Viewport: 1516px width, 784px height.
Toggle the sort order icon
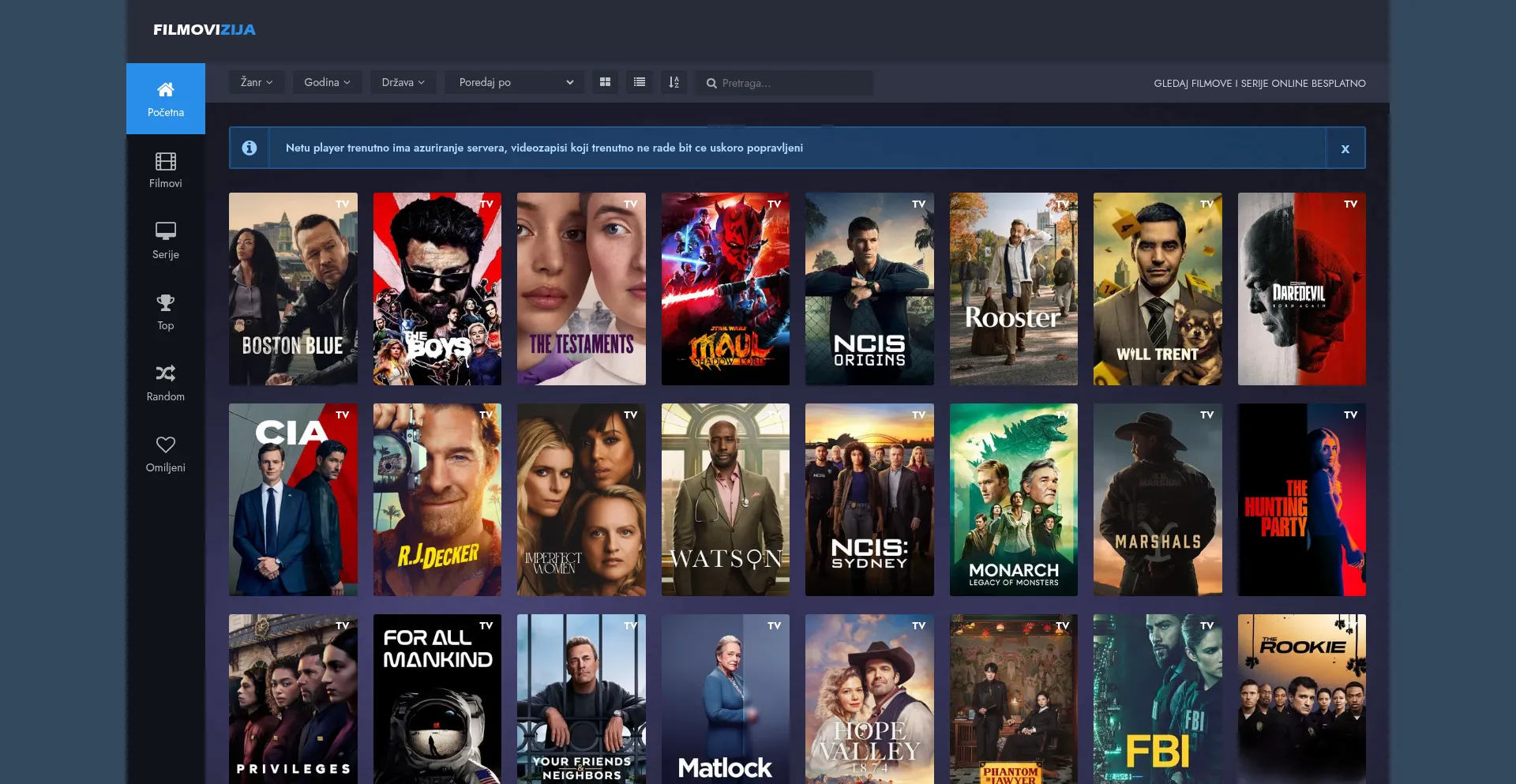[674, 82]
